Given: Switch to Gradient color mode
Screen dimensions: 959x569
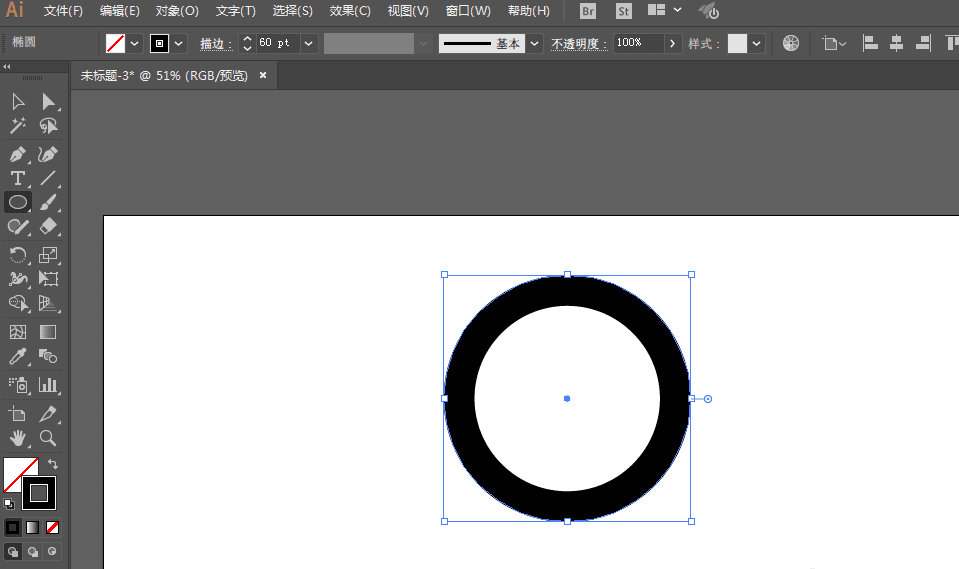Looking at the screenshot, I should tap(33, 527).
